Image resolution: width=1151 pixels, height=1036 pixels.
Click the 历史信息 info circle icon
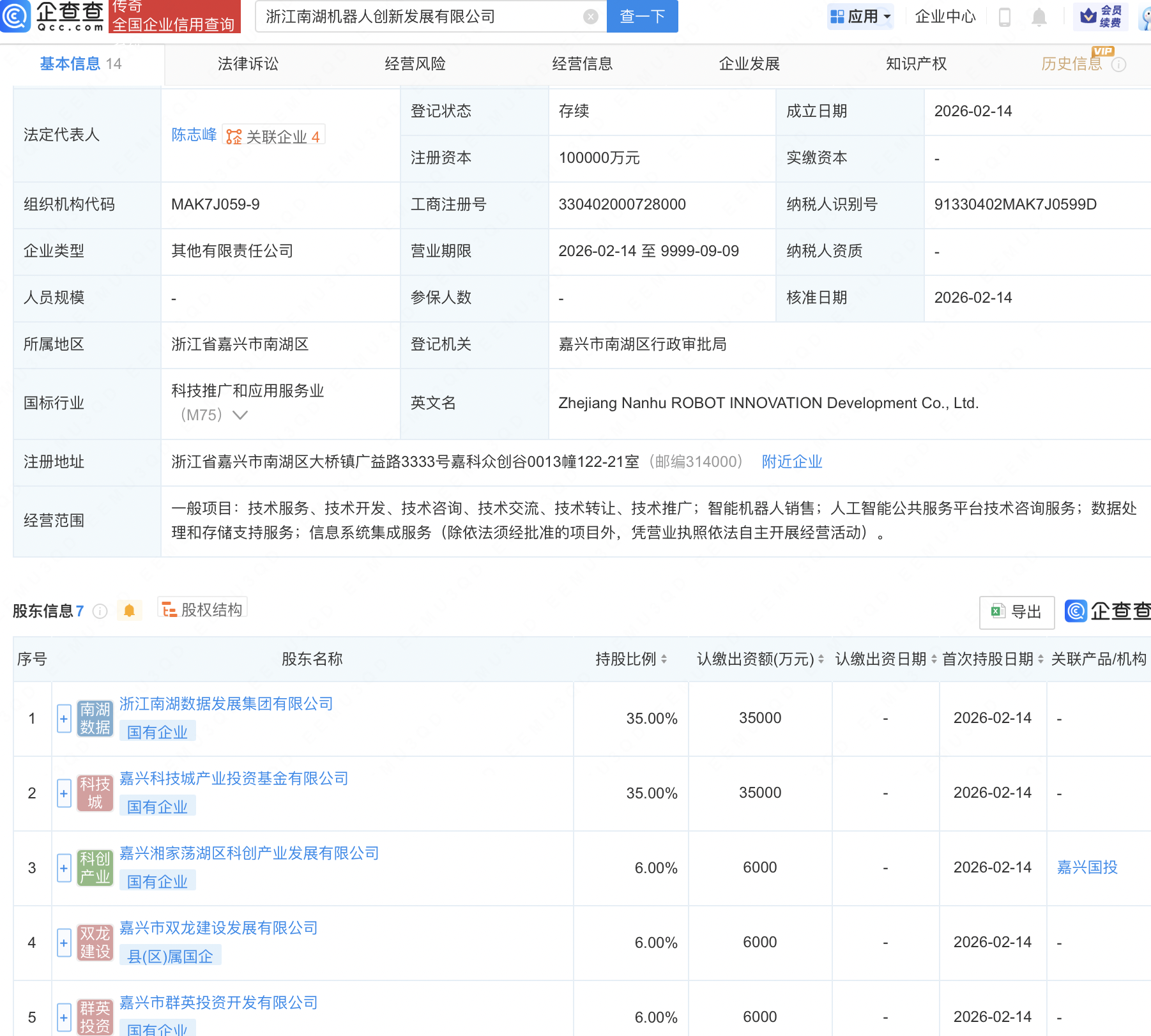[x=1118, y=65]
